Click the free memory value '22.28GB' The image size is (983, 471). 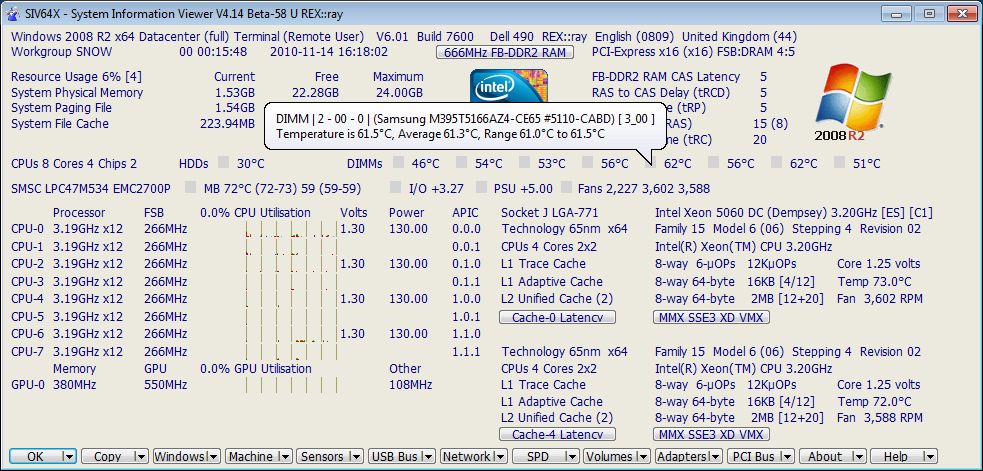(x=315, y=93)
